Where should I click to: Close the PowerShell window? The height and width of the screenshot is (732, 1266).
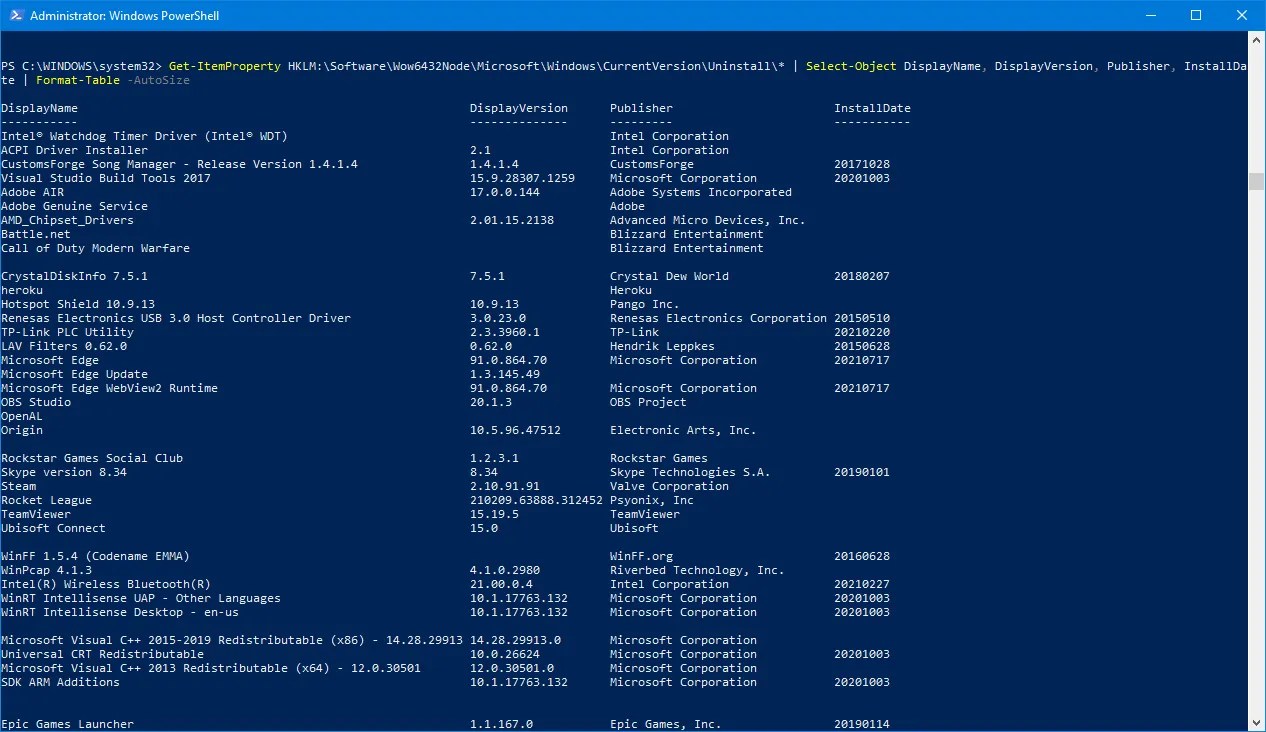pos(1241,15)
